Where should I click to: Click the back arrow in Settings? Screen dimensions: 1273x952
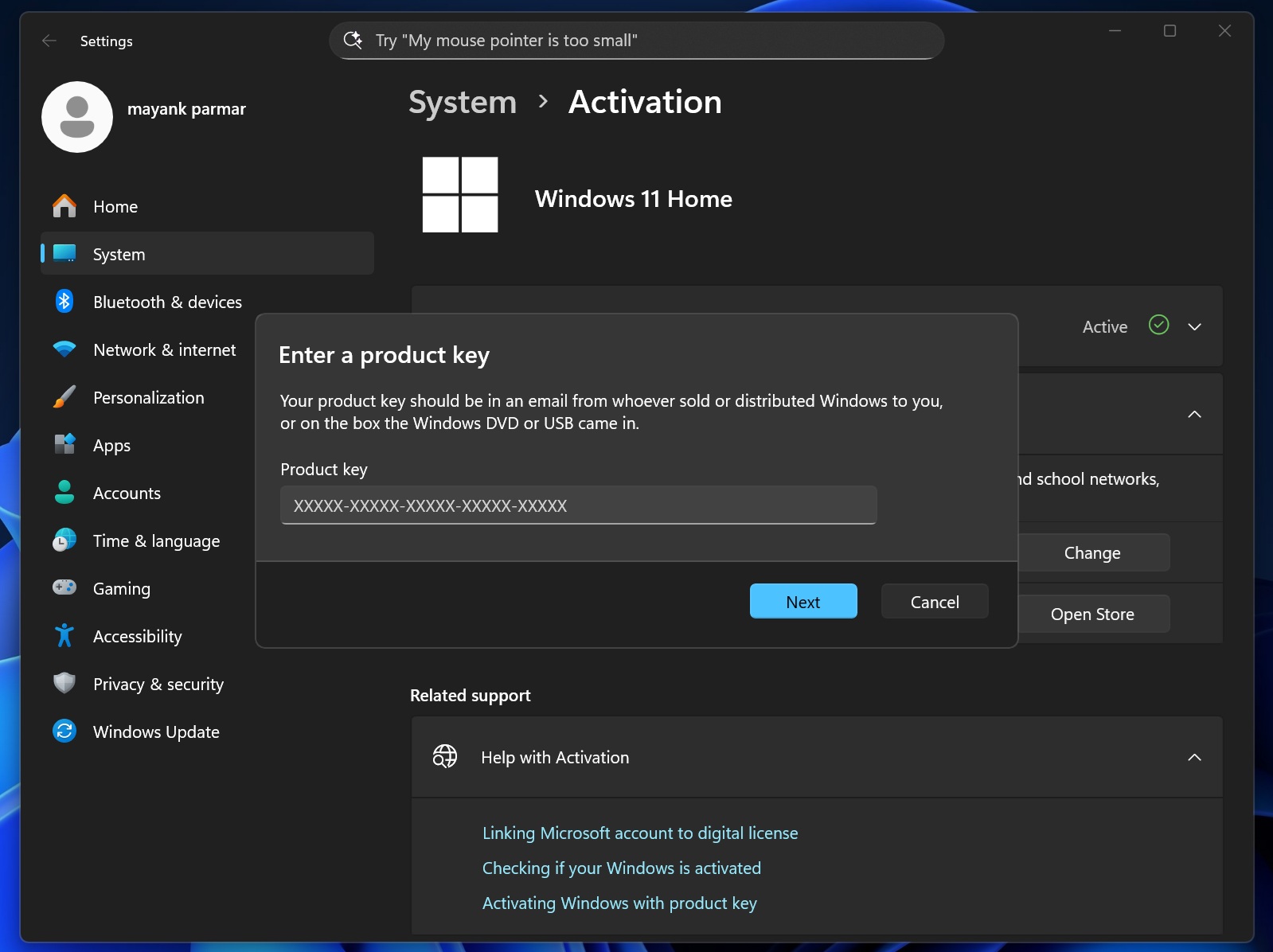49,41
